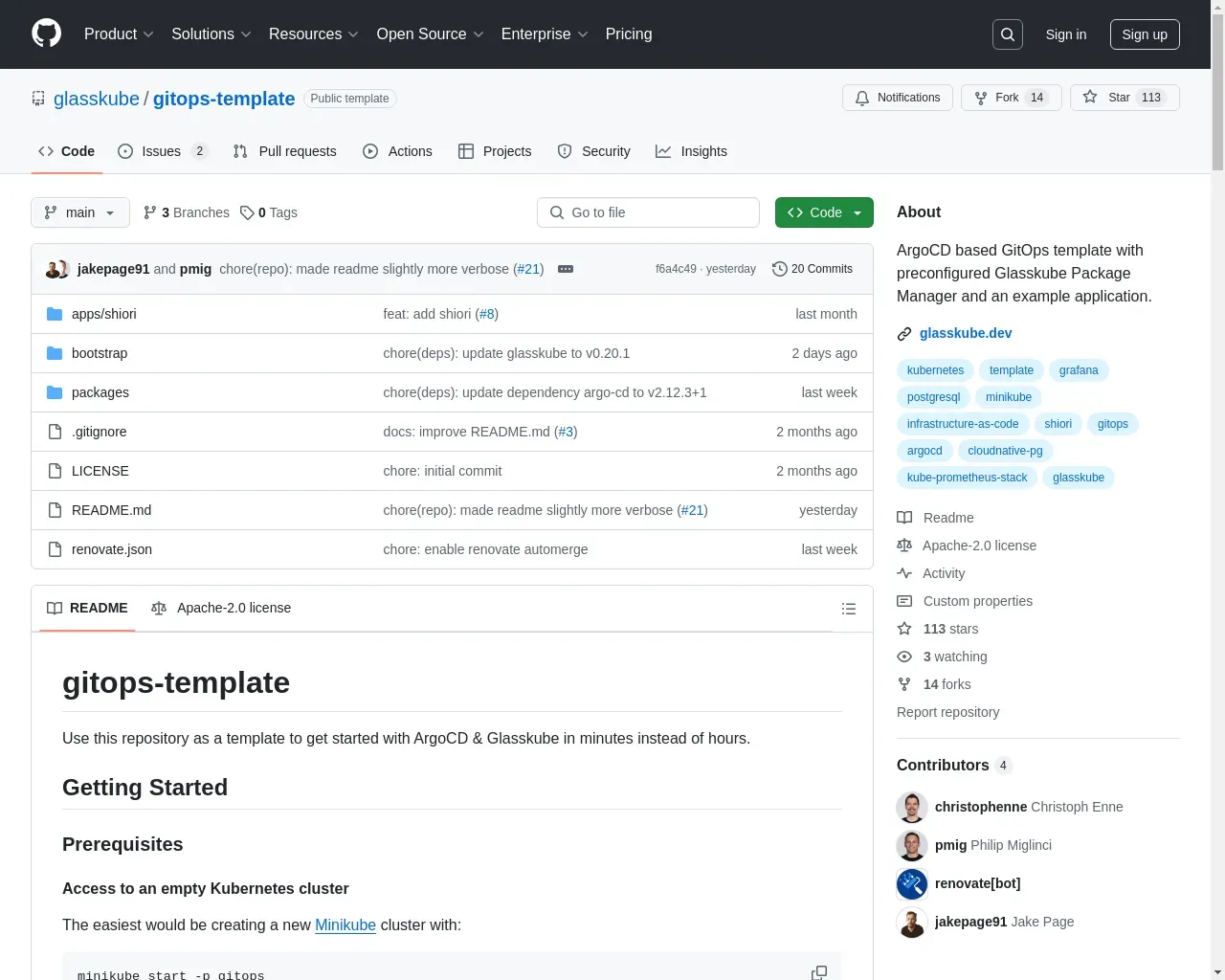Open the glasskube owner link
1225x980 pixels.
tap(97, 99)
